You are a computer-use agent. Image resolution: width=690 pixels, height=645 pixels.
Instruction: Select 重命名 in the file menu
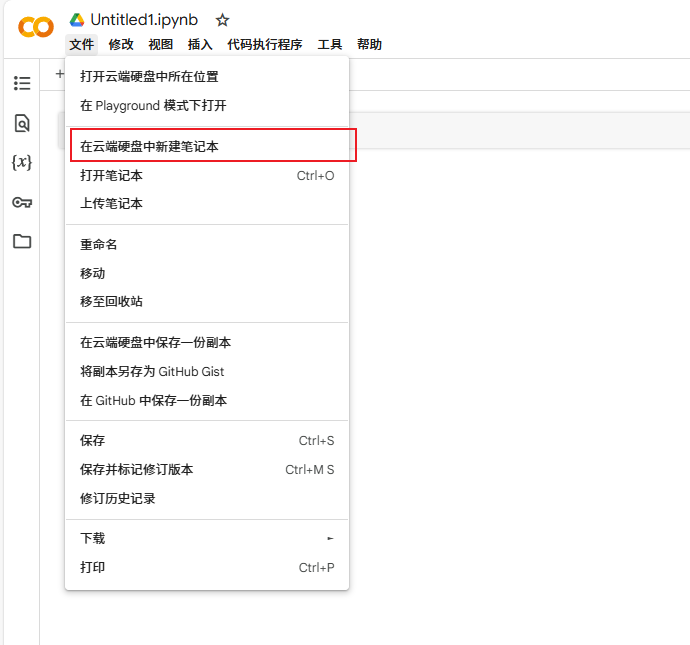click(x=207, y=245)
